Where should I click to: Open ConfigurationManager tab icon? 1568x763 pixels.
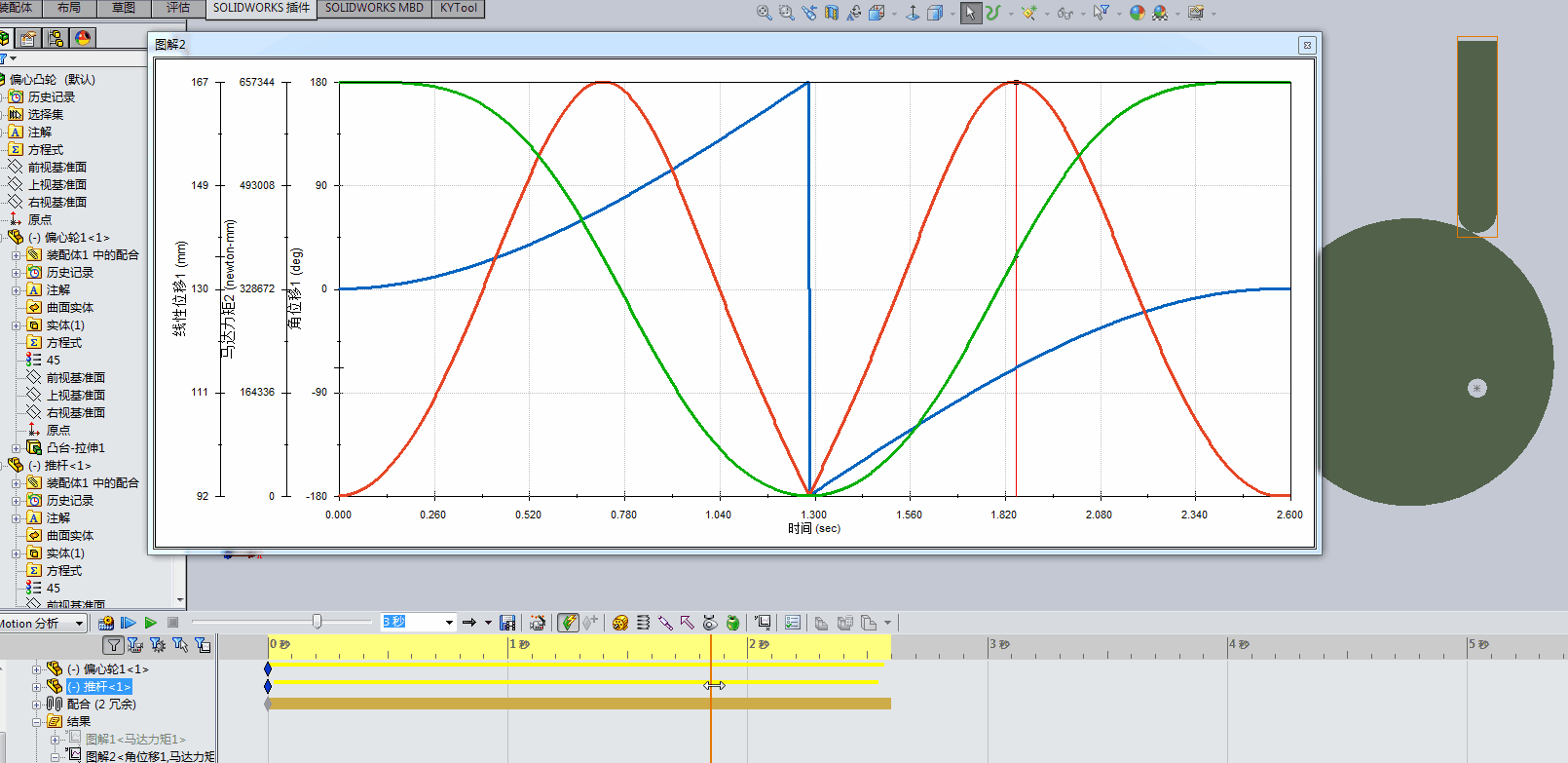coord(56,38)
